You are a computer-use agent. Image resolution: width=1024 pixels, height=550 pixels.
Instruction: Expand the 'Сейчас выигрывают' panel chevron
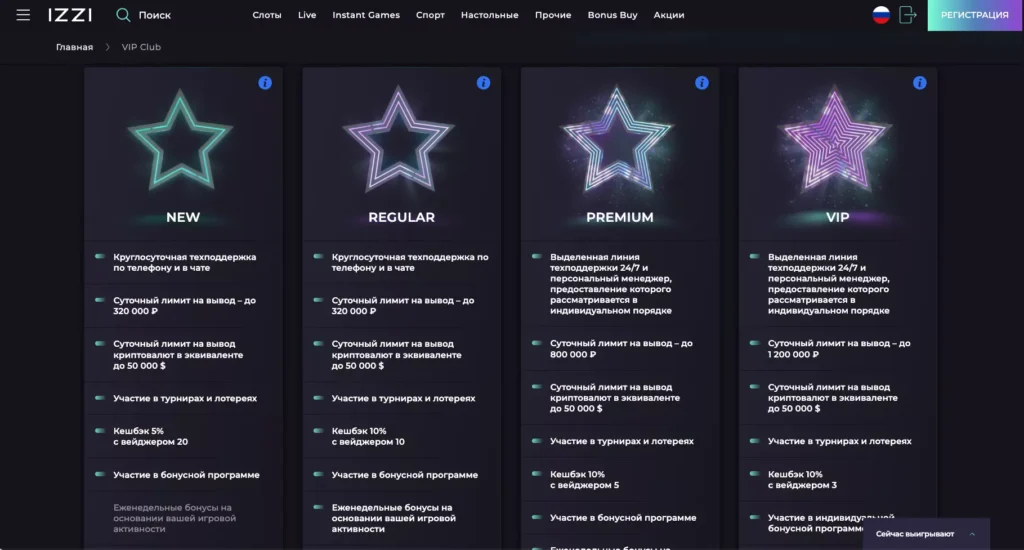971,534
